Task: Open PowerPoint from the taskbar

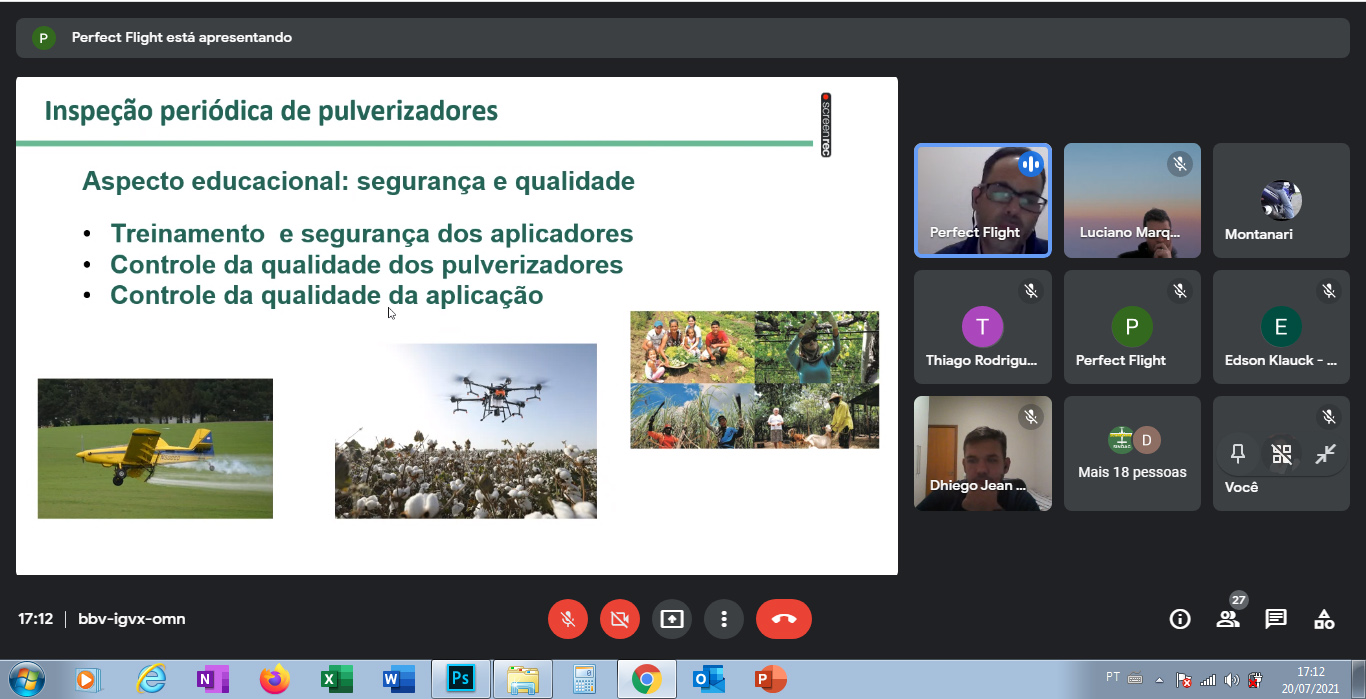Action: click(x=770, y=680)
